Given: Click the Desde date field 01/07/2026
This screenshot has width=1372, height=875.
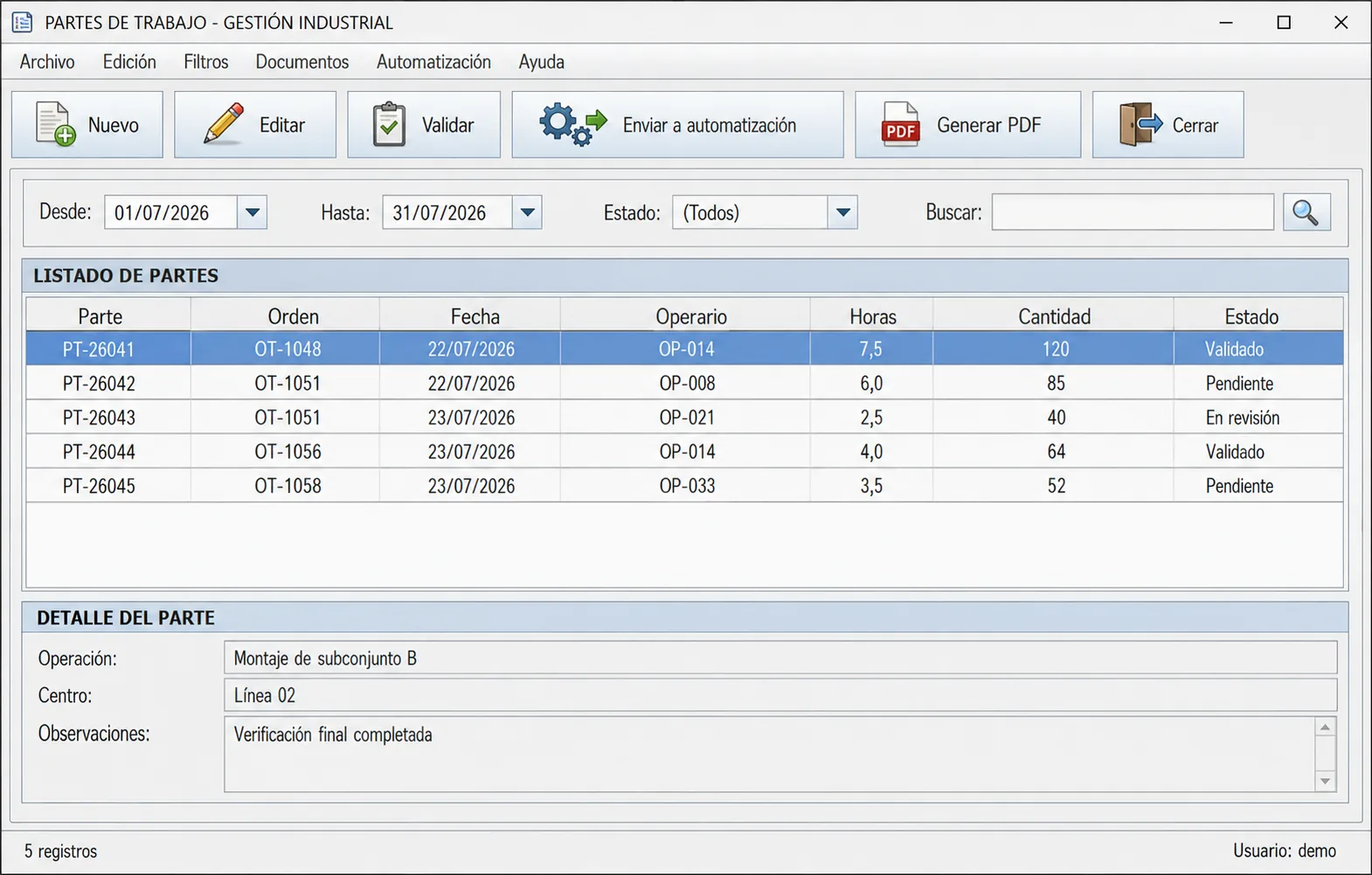Looking at the screenshot, I should click(170, 212).
